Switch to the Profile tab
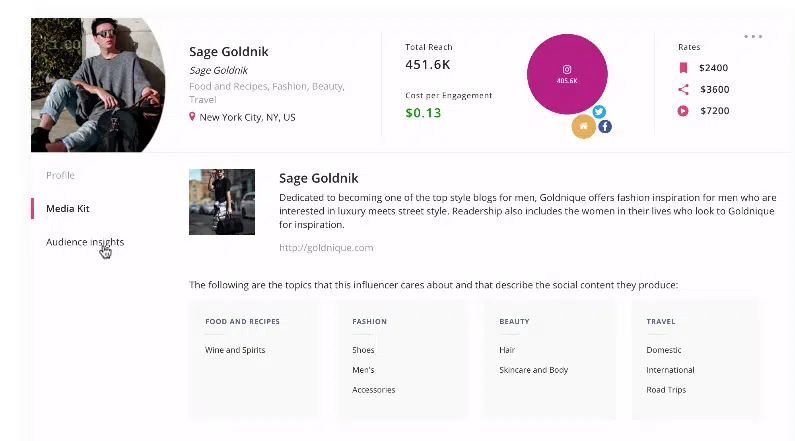The width and height of the screenshot is (795, 441). click(60, 175)
